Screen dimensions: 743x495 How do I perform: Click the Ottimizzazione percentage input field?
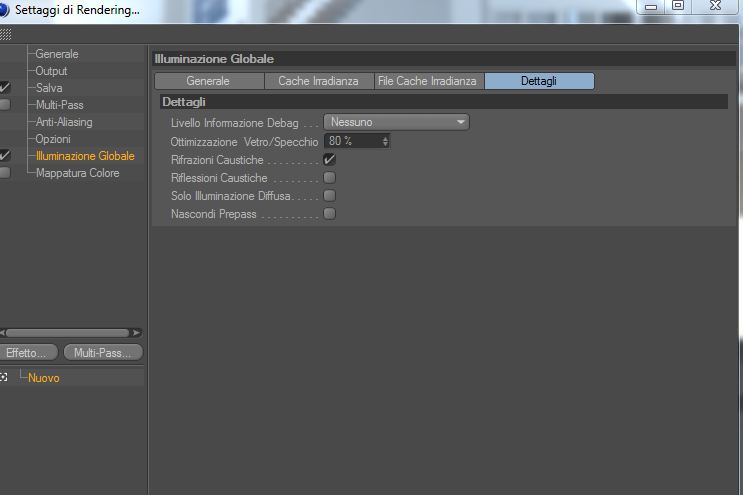pyautogui.click(x=353, y=141)
